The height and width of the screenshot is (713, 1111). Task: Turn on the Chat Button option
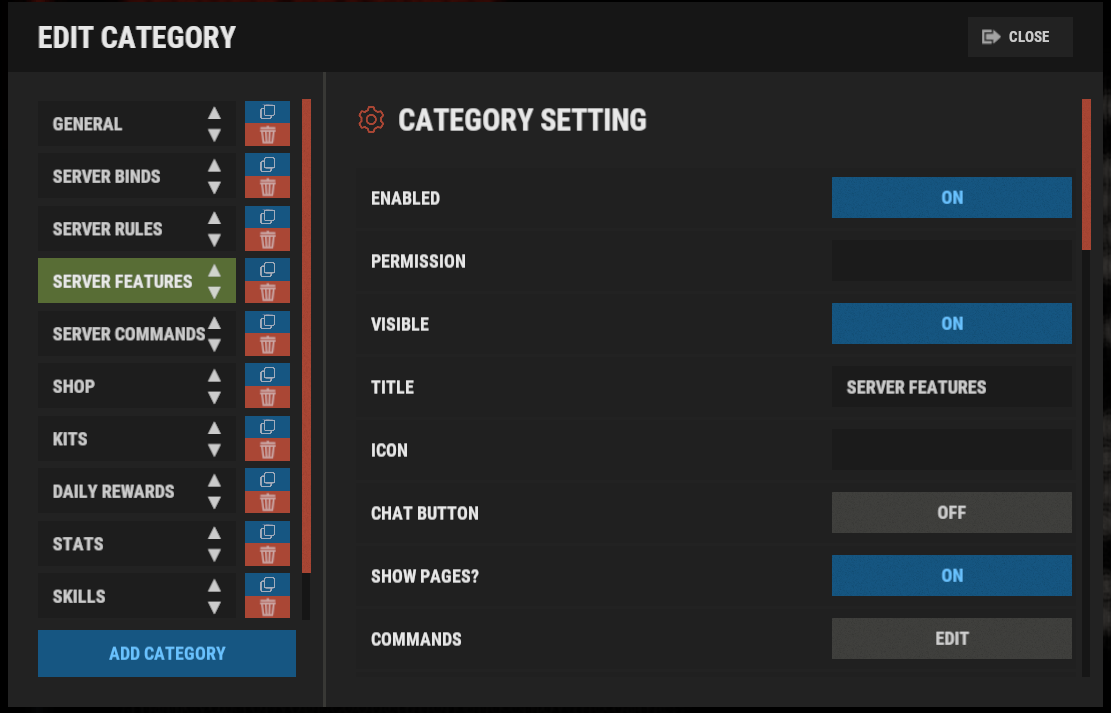tap(952, 512)
